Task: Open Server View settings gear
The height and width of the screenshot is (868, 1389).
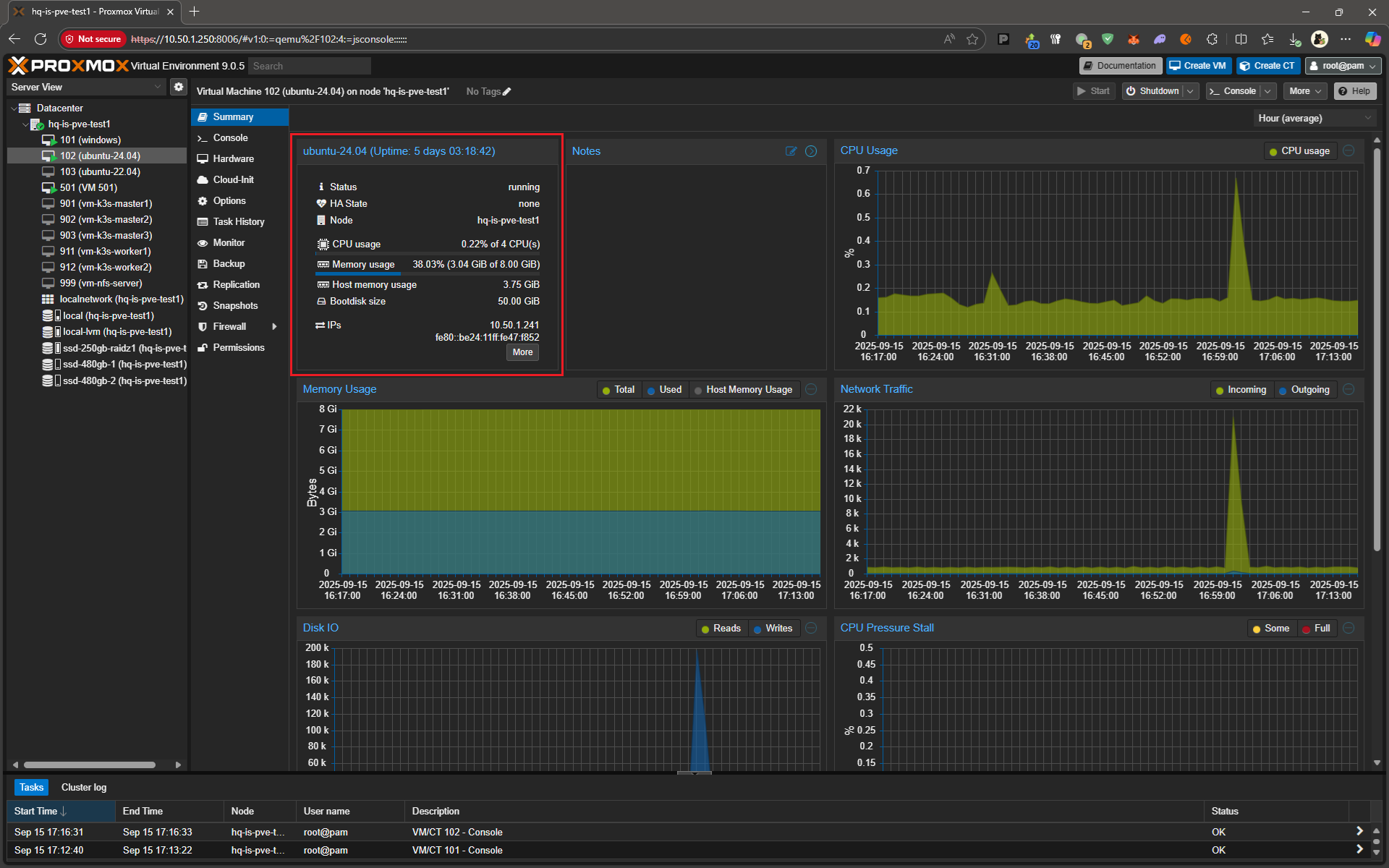Action: pyautogui.click(x=178, y=87)
